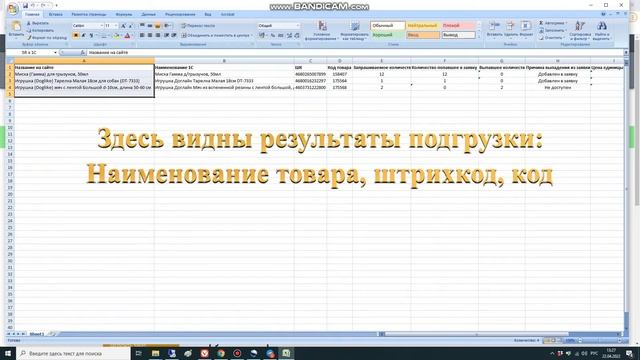
Task: Switch to the Данные ribbon tab
Action: pos(149,14)
